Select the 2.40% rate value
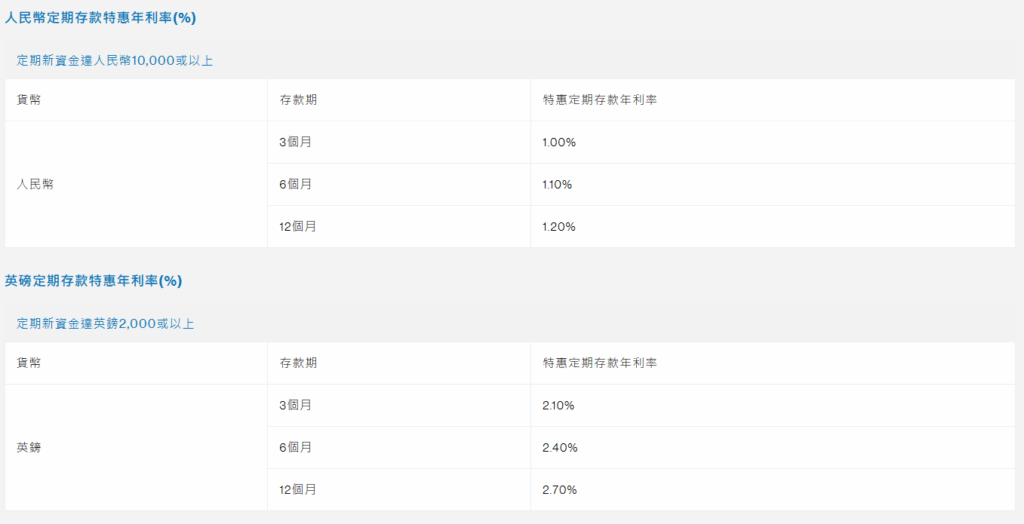 click(560, 448)
